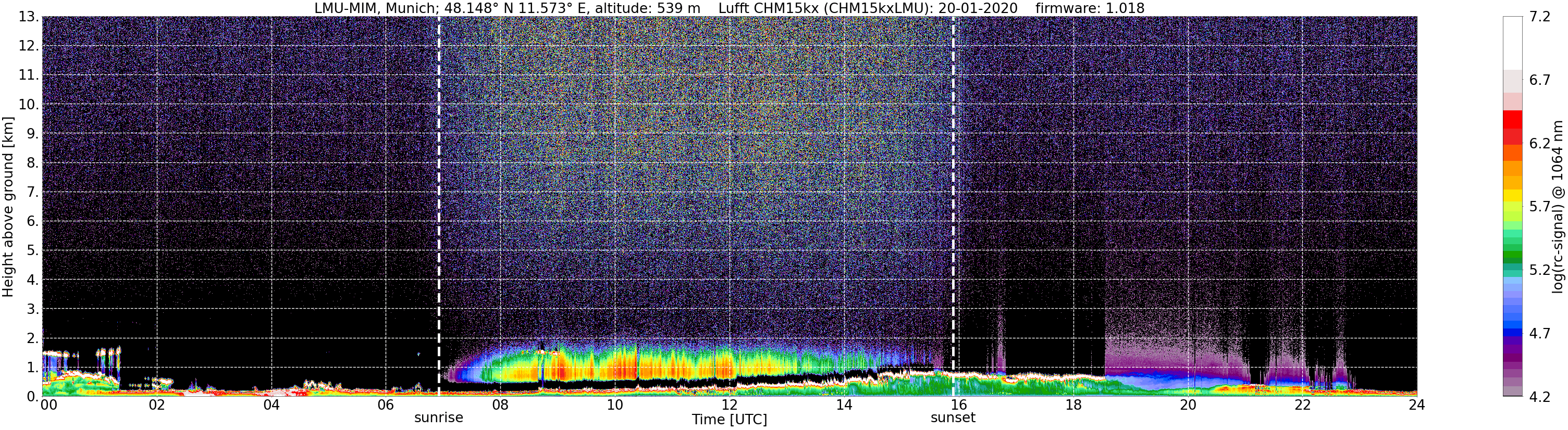Screen dimensions: 1568x430
Task: Click the height axis tick label '12.'
Action: coord(29,46)
